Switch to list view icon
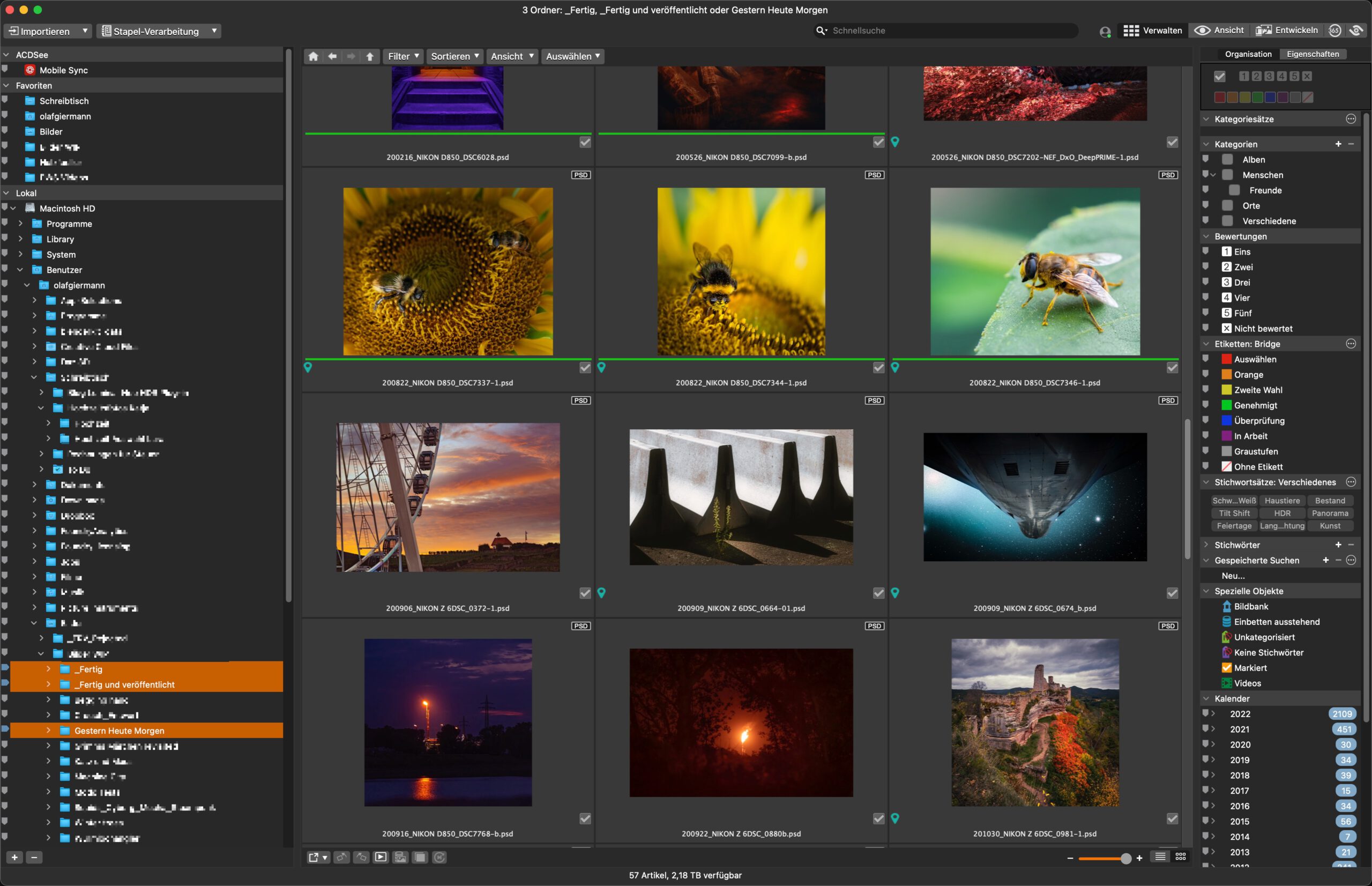 pyautogui.click(x=1160, y=857)
